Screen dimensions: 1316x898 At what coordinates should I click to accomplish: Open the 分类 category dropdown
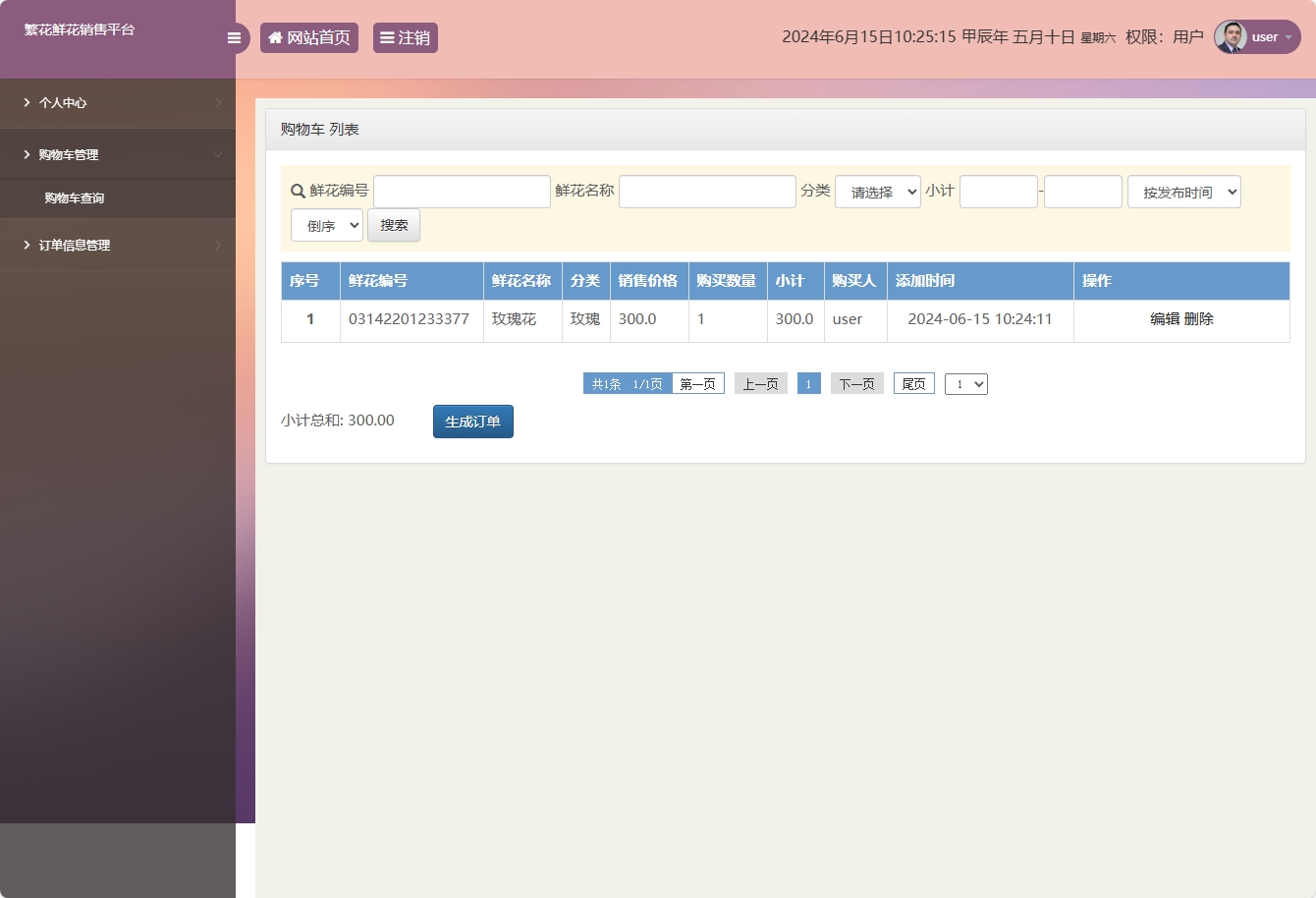(877, 193)
